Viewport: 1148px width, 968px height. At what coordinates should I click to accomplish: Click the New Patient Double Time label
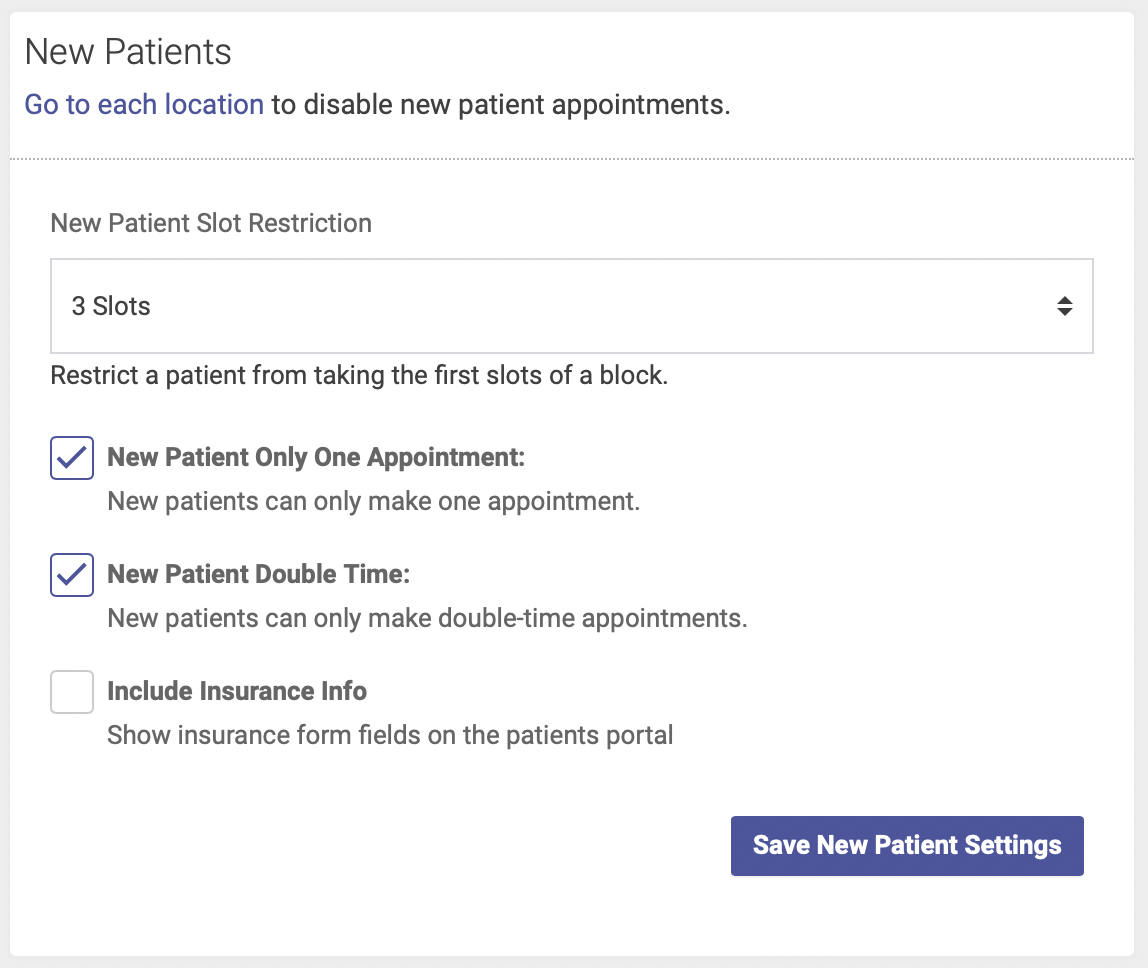click(x=258, y=574)
